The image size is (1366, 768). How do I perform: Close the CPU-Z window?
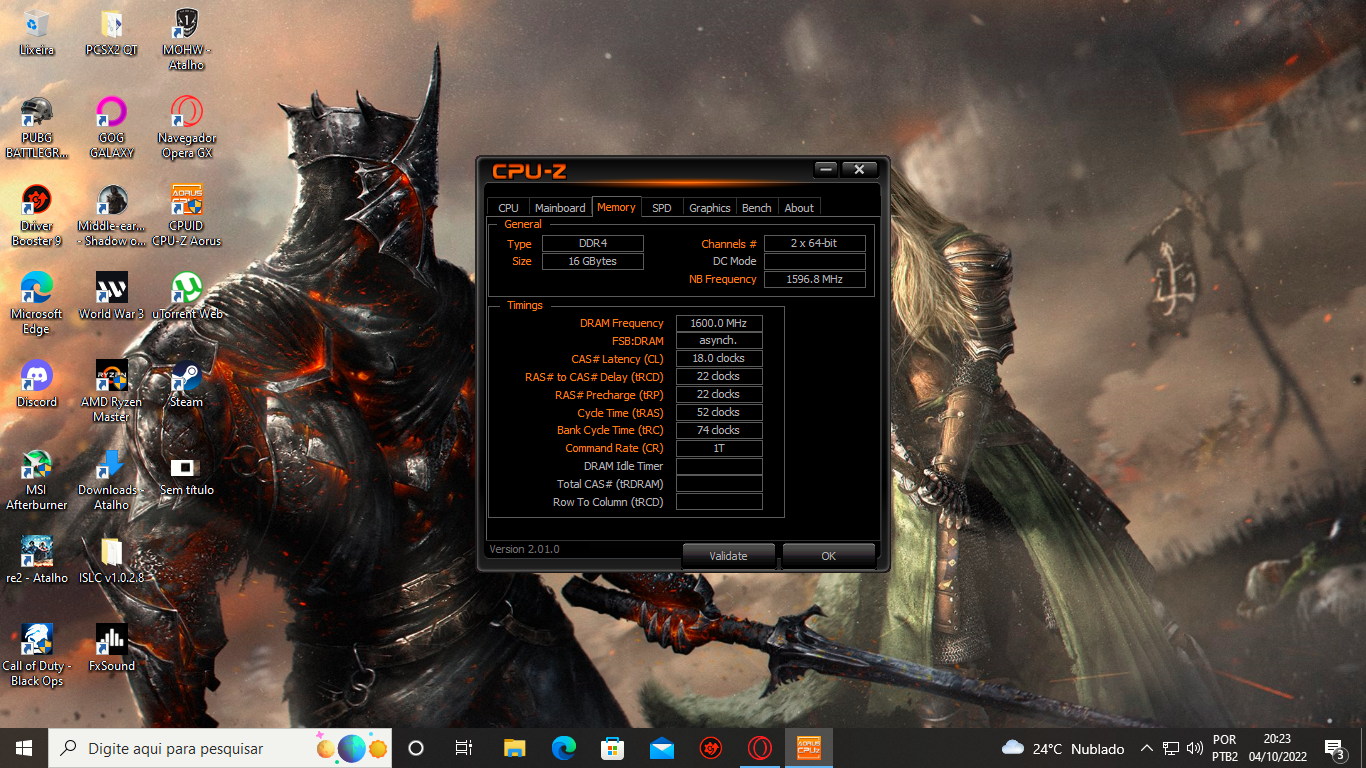click(x=859, y=169)
